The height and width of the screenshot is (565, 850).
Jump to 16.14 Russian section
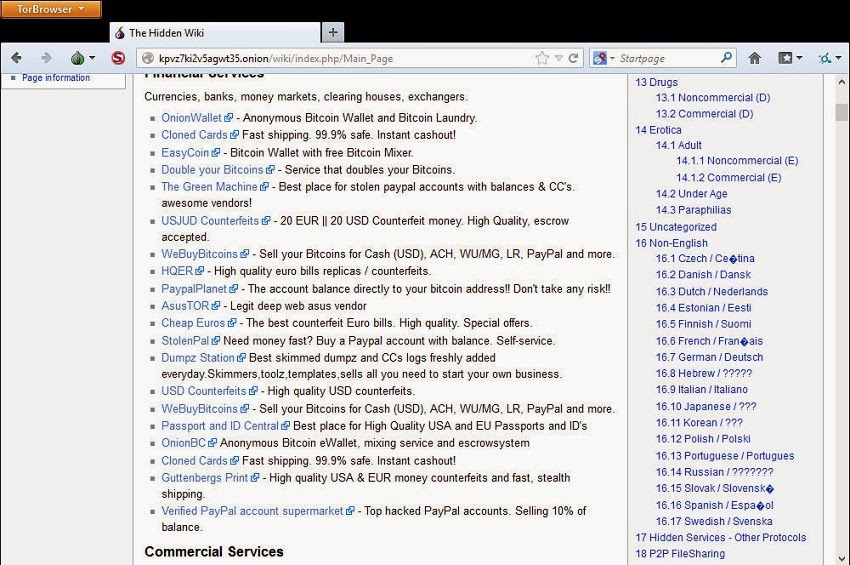pyautogui.click(x=714, y=472)
